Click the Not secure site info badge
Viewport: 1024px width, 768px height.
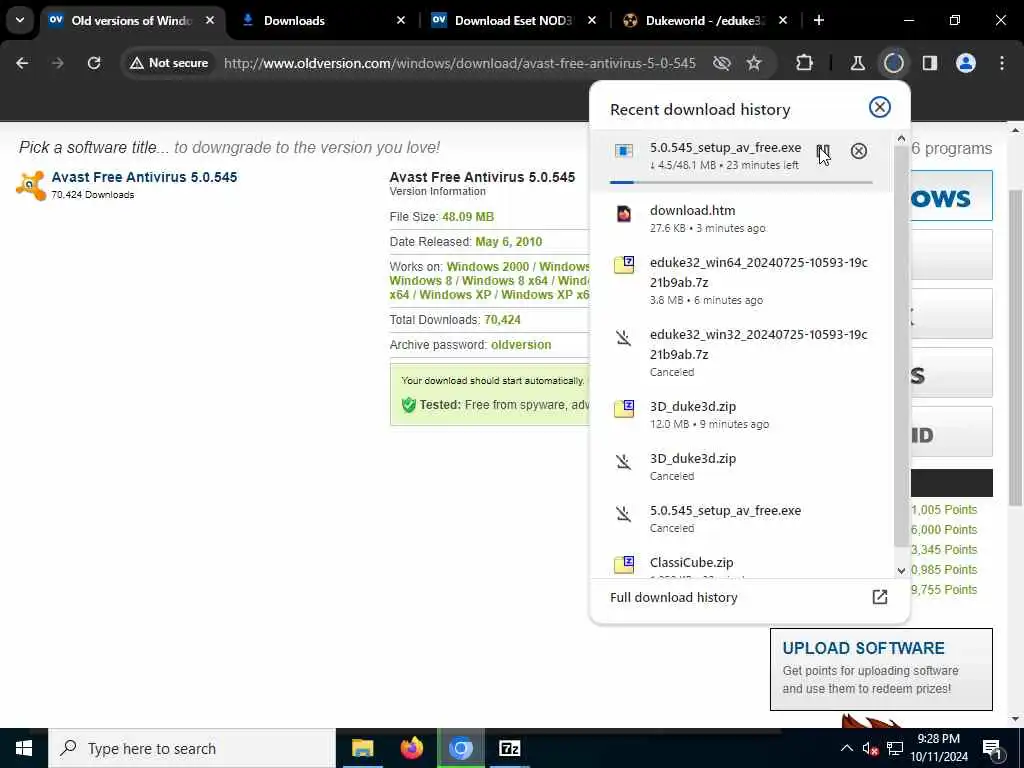click(x=168, y=63)
